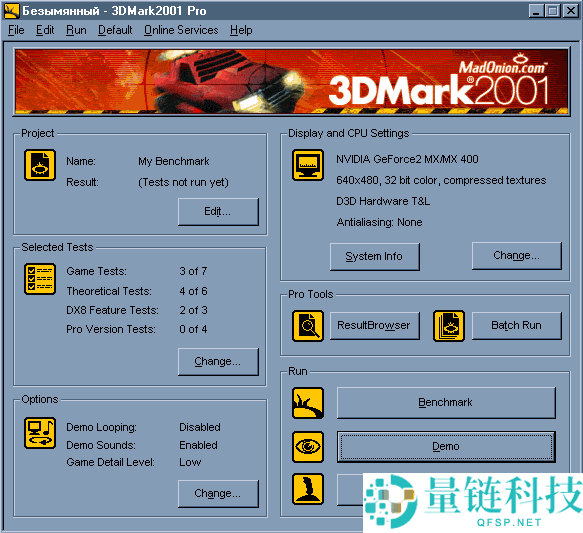Start the Benchmark
The image size is (583, 533).
[446, 403]
